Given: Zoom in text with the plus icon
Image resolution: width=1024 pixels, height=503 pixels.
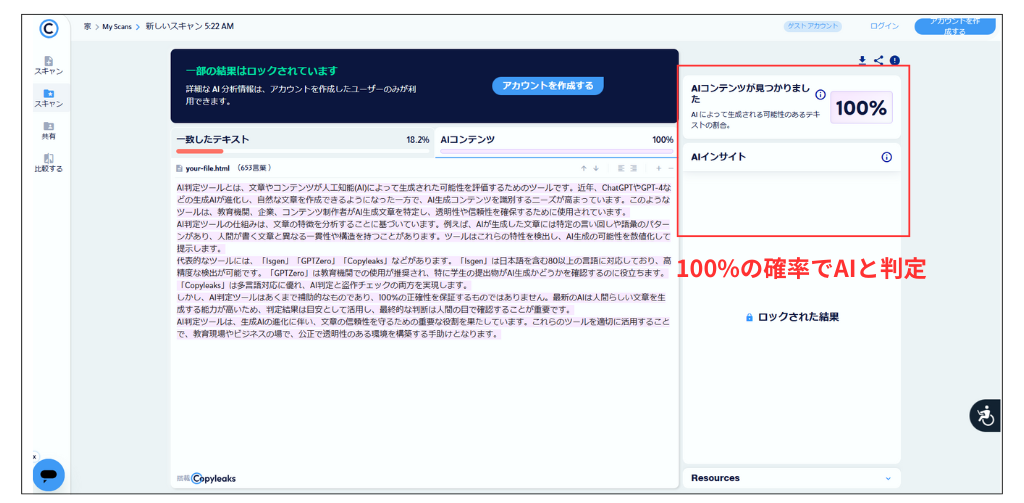Looking at the screenshot, I should coord(658,168).
